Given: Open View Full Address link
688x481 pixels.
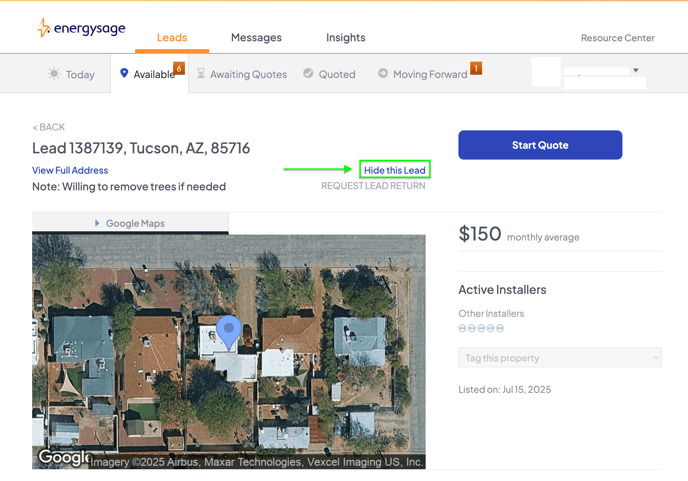Looking at the screenshot, I should pyautogui.click(x=70, y=171).
